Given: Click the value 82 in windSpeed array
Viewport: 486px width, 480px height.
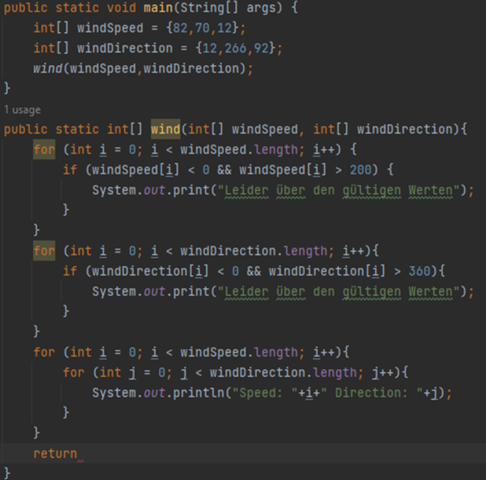Looking at the screenshot, I should 180,28.
